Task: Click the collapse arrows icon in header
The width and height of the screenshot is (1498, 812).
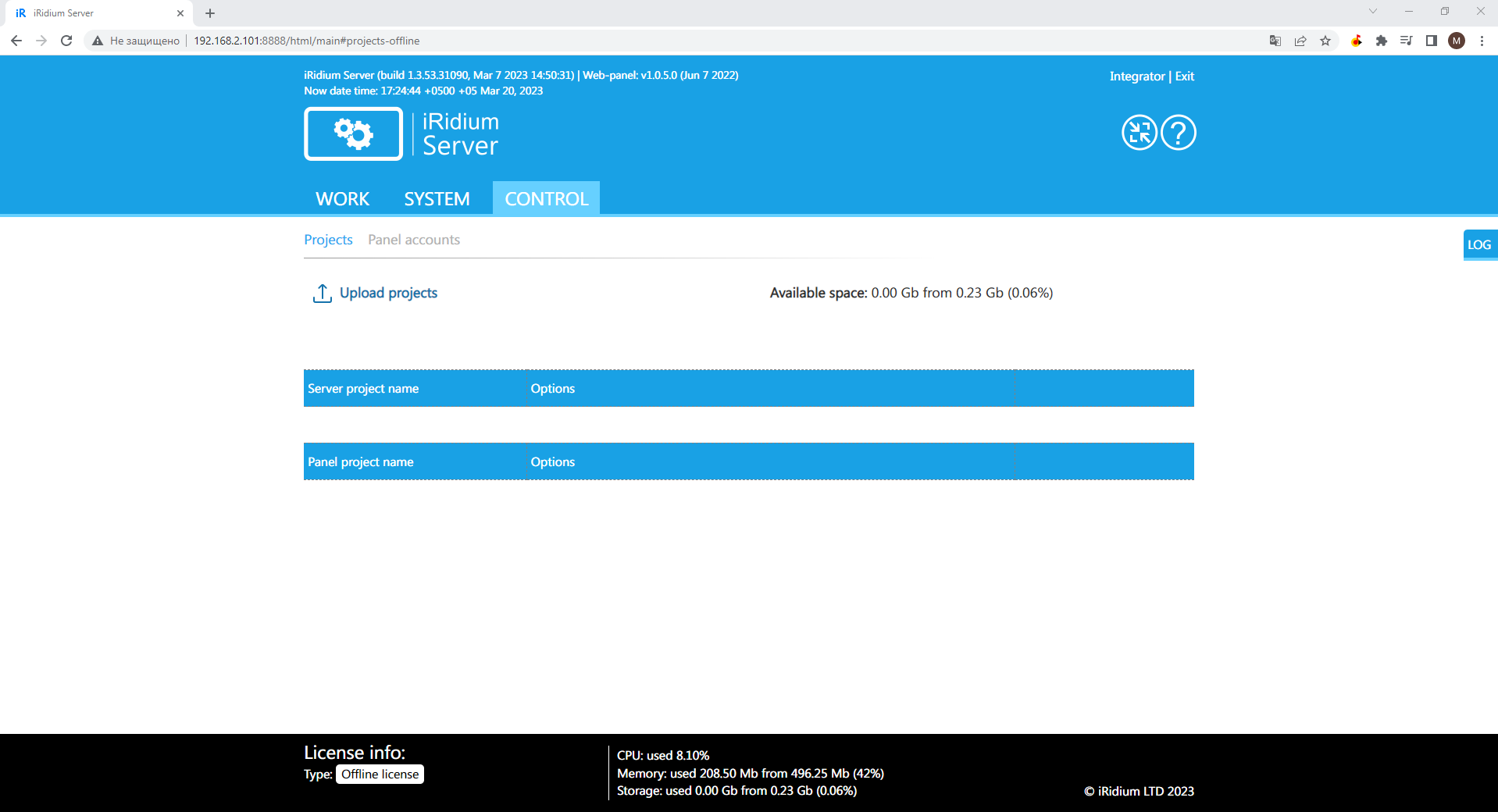Action: pyautogui.click(x=1139, y=133)
